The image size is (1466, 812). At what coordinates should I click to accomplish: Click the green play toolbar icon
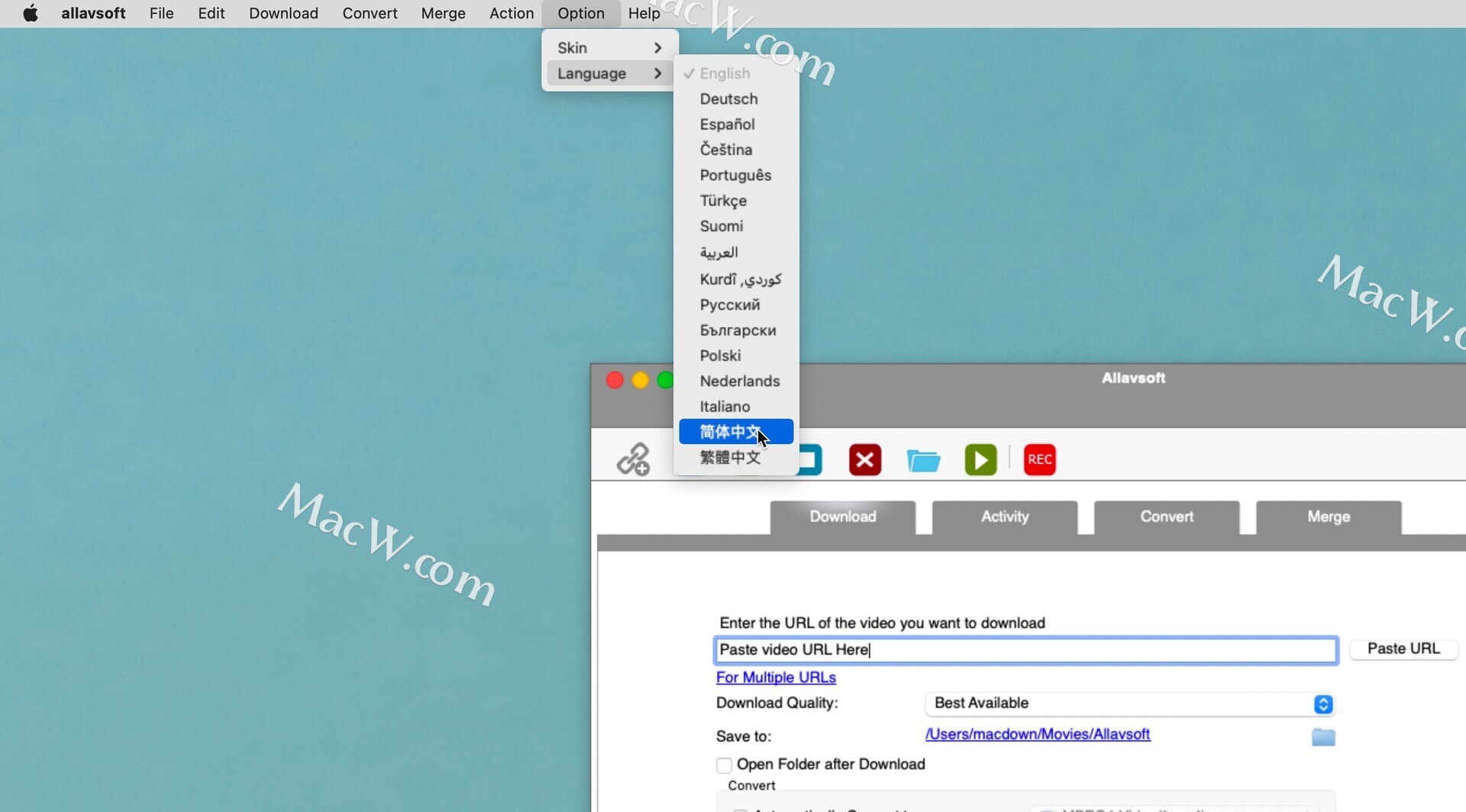pyautogui.click(x=981, y=459)
